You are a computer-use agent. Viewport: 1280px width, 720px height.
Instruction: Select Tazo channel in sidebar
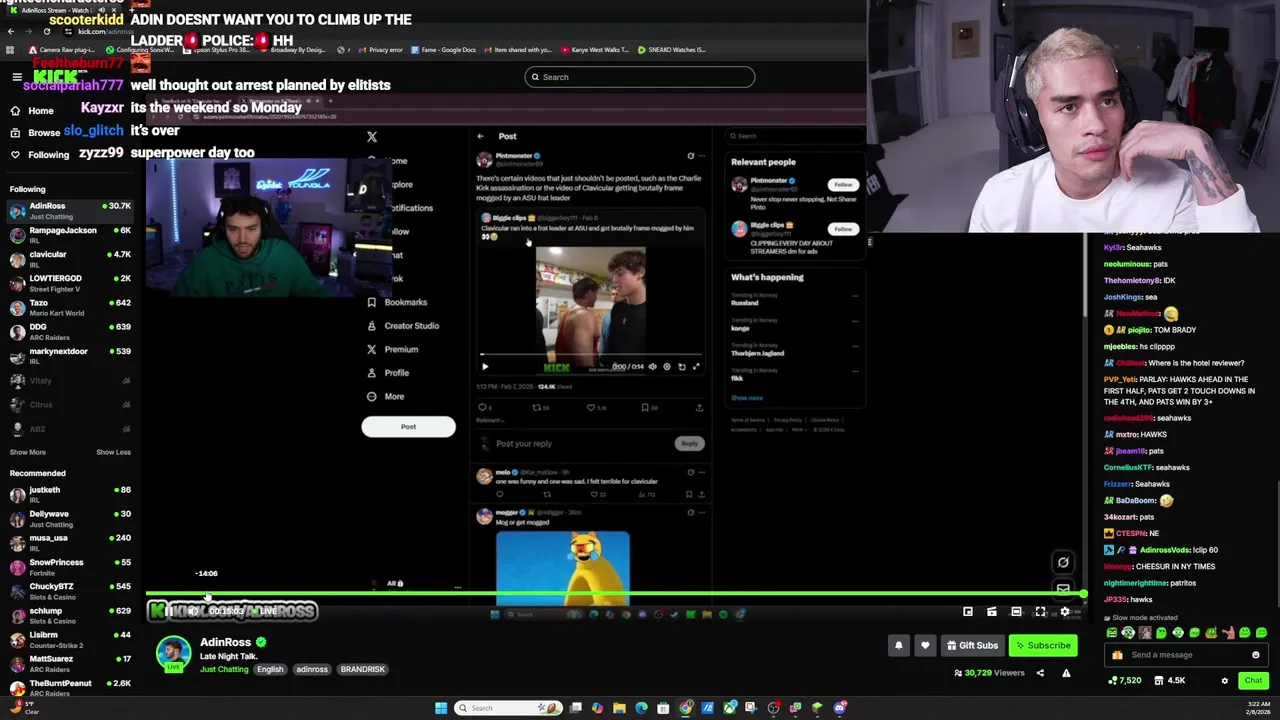click(70, 307)
